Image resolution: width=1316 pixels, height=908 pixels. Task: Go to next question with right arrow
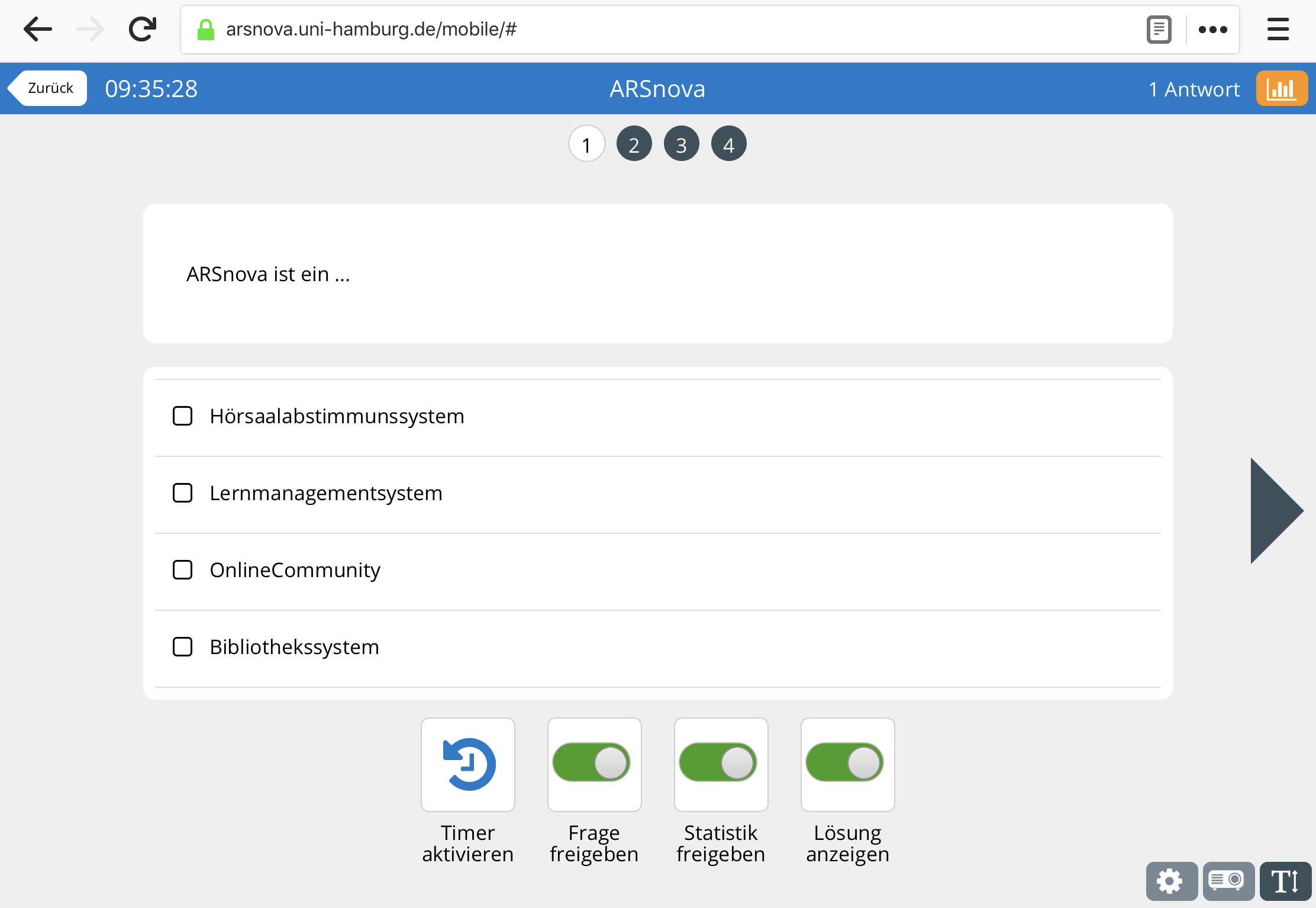pyautogui.click(x=1276, y=511)
